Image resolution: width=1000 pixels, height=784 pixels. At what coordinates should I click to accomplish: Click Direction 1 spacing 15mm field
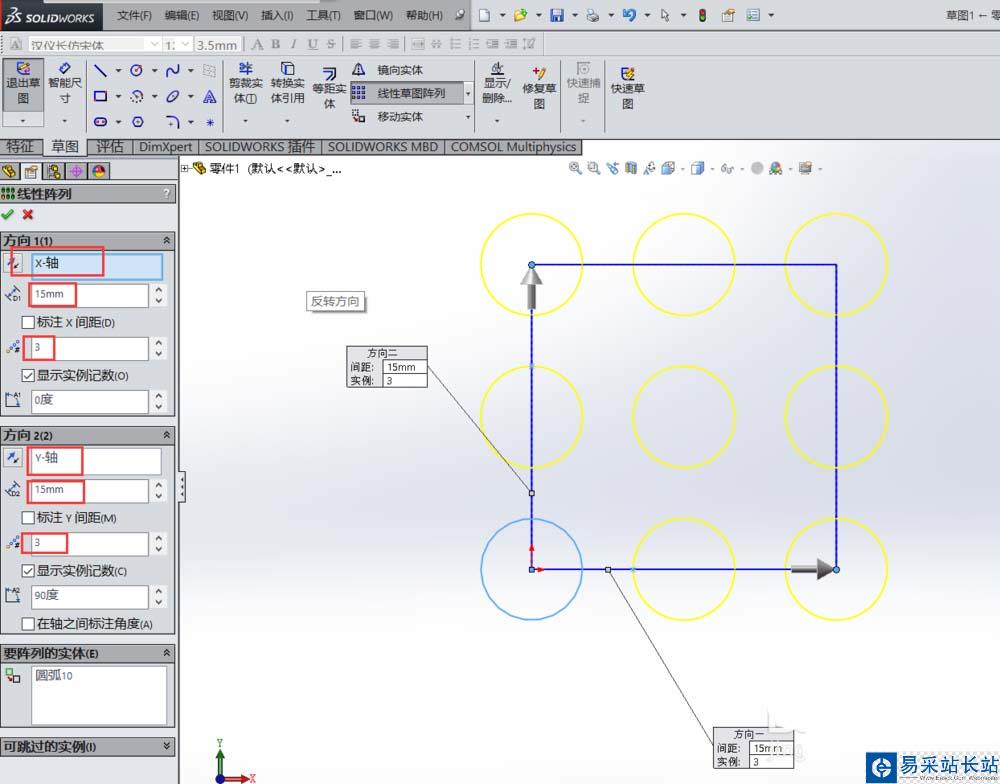click(89, 295)
